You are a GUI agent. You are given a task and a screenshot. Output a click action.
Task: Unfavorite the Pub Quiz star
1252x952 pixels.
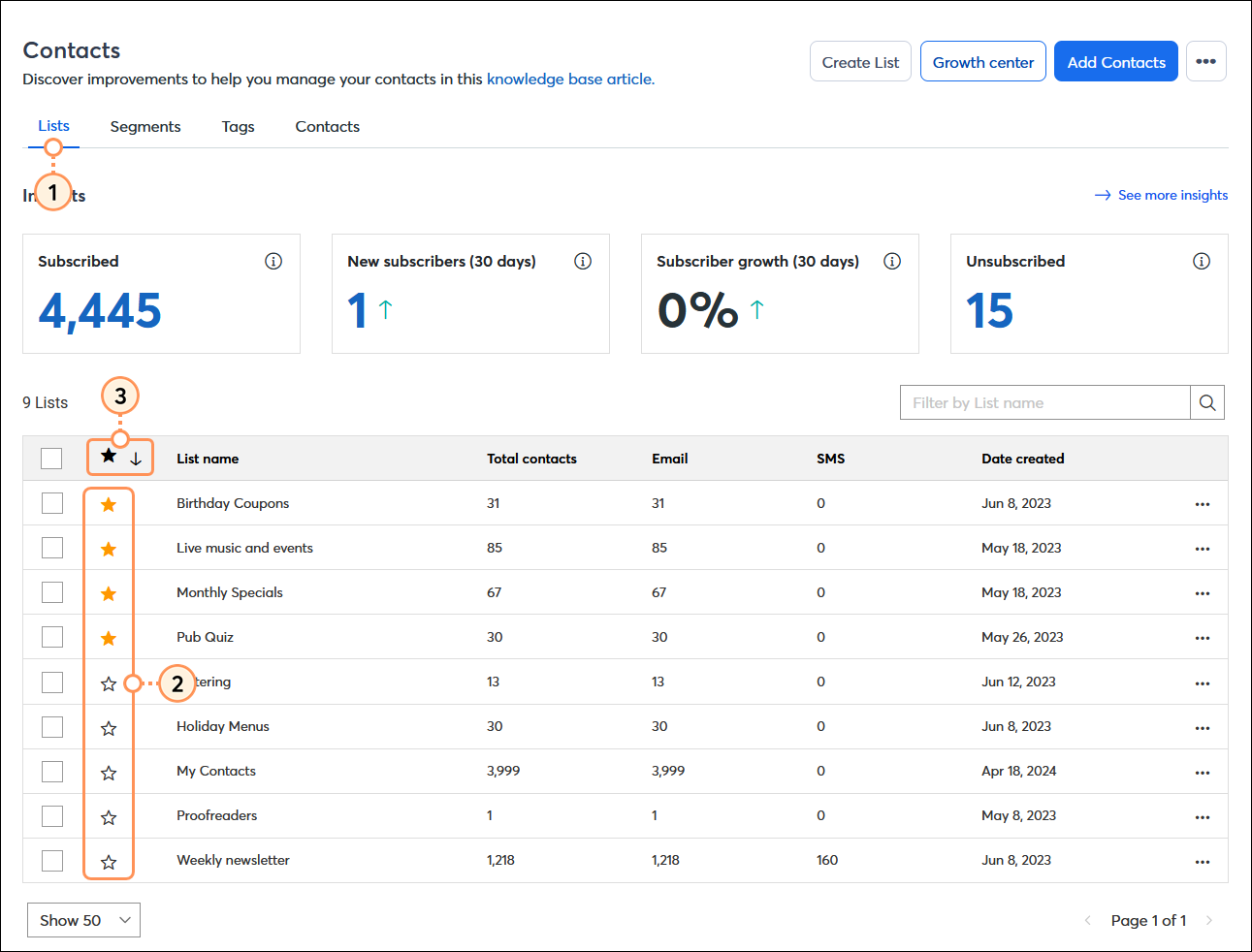(x=109, y=638)
